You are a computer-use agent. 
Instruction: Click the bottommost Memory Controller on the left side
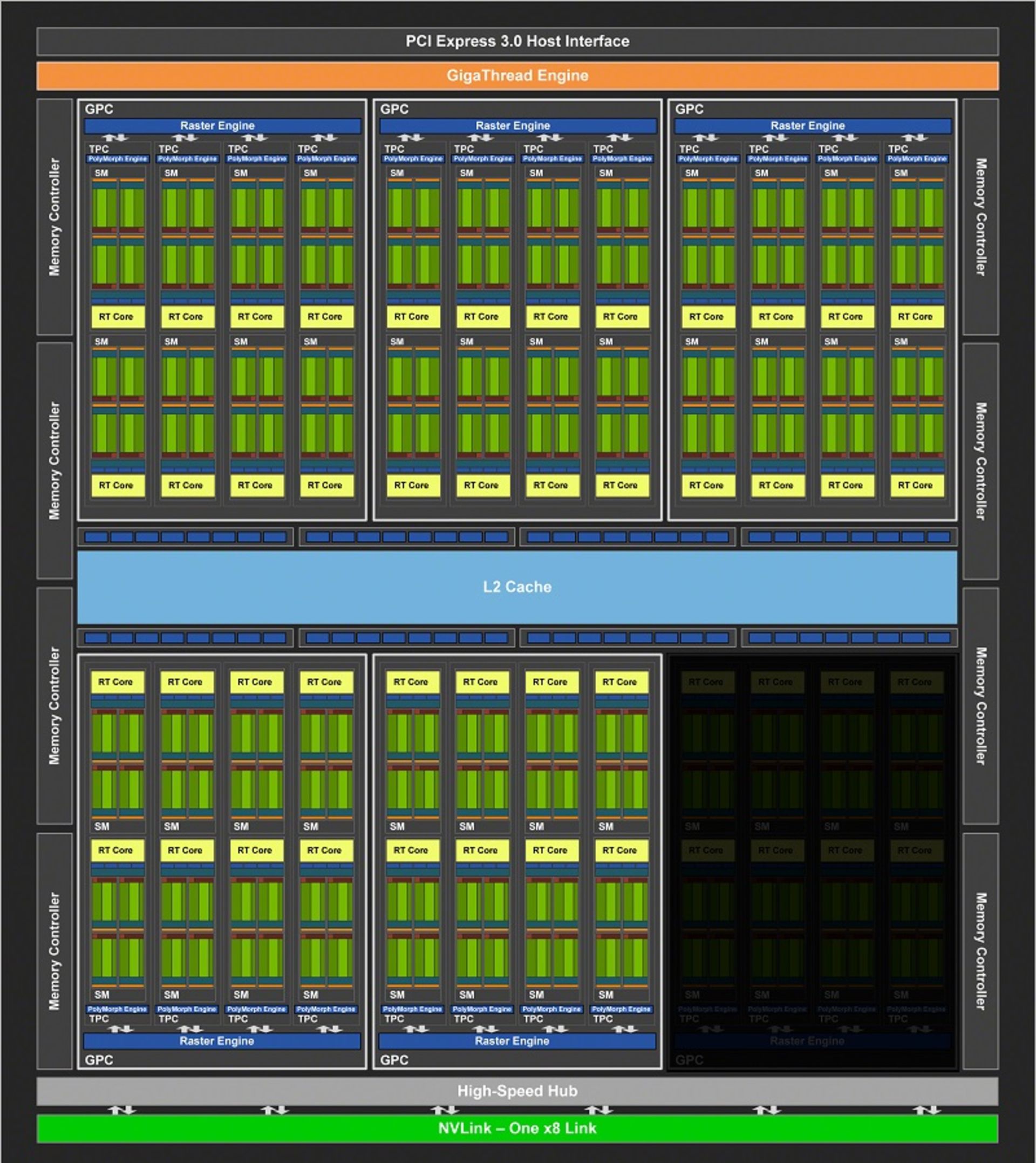pyautogui.click(x=54, y=951)
